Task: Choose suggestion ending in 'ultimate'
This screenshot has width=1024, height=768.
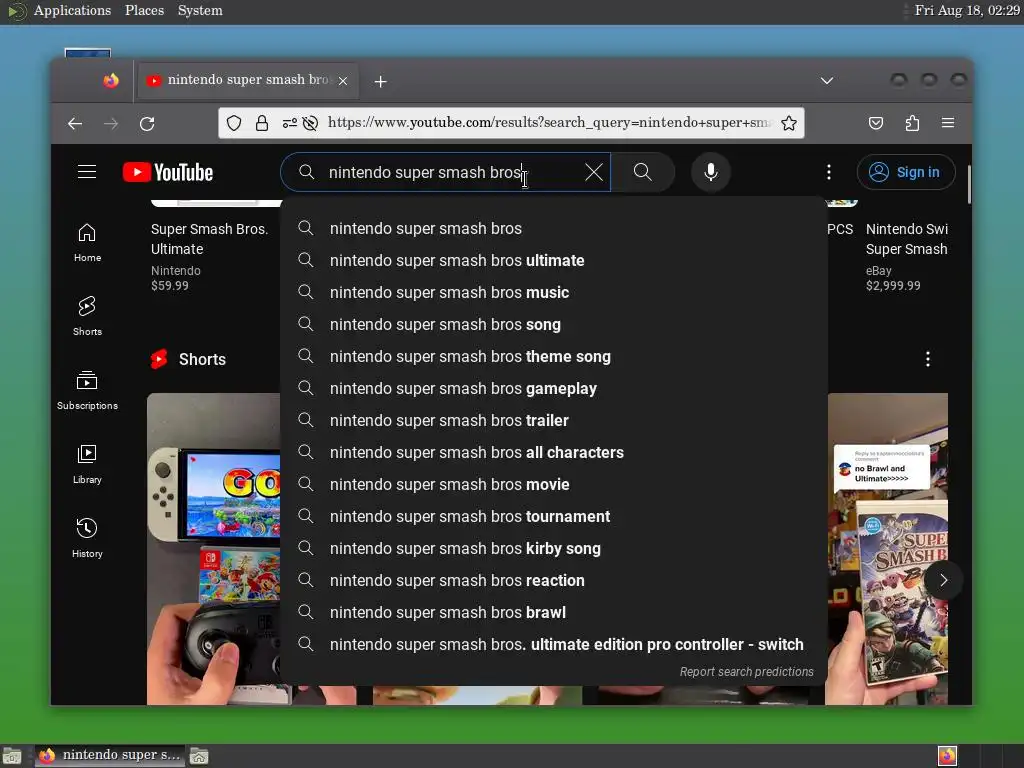Action: [x=554, y=261]
